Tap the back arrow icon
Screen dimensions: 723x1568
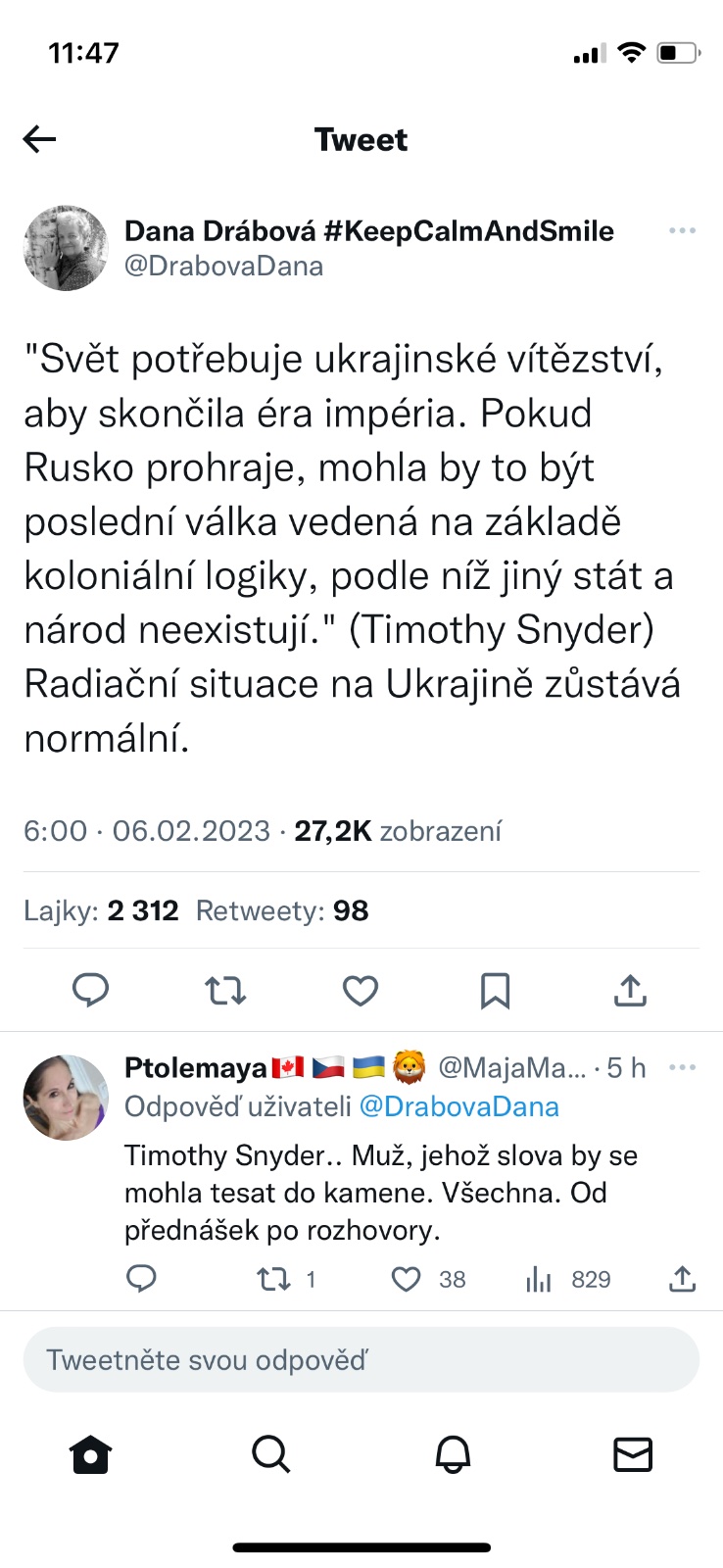pyautogui.click(x=40, y=140)
